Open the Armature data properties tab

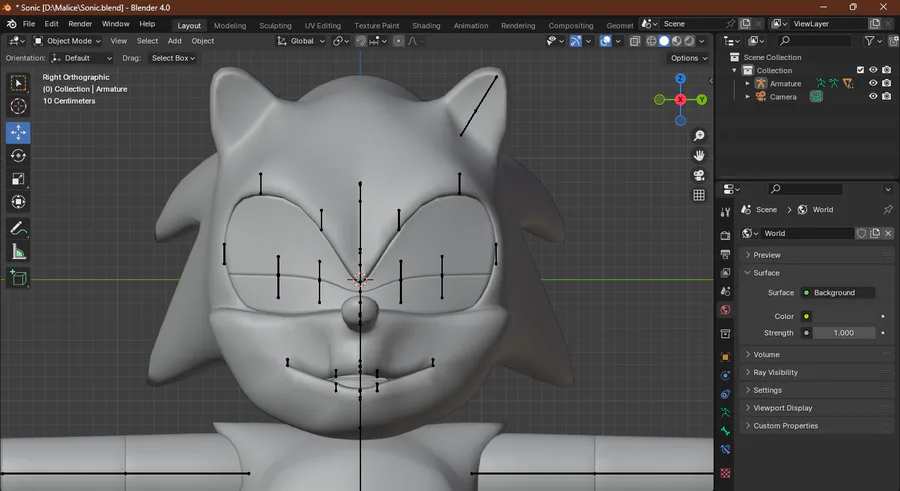tap(726, 412)
